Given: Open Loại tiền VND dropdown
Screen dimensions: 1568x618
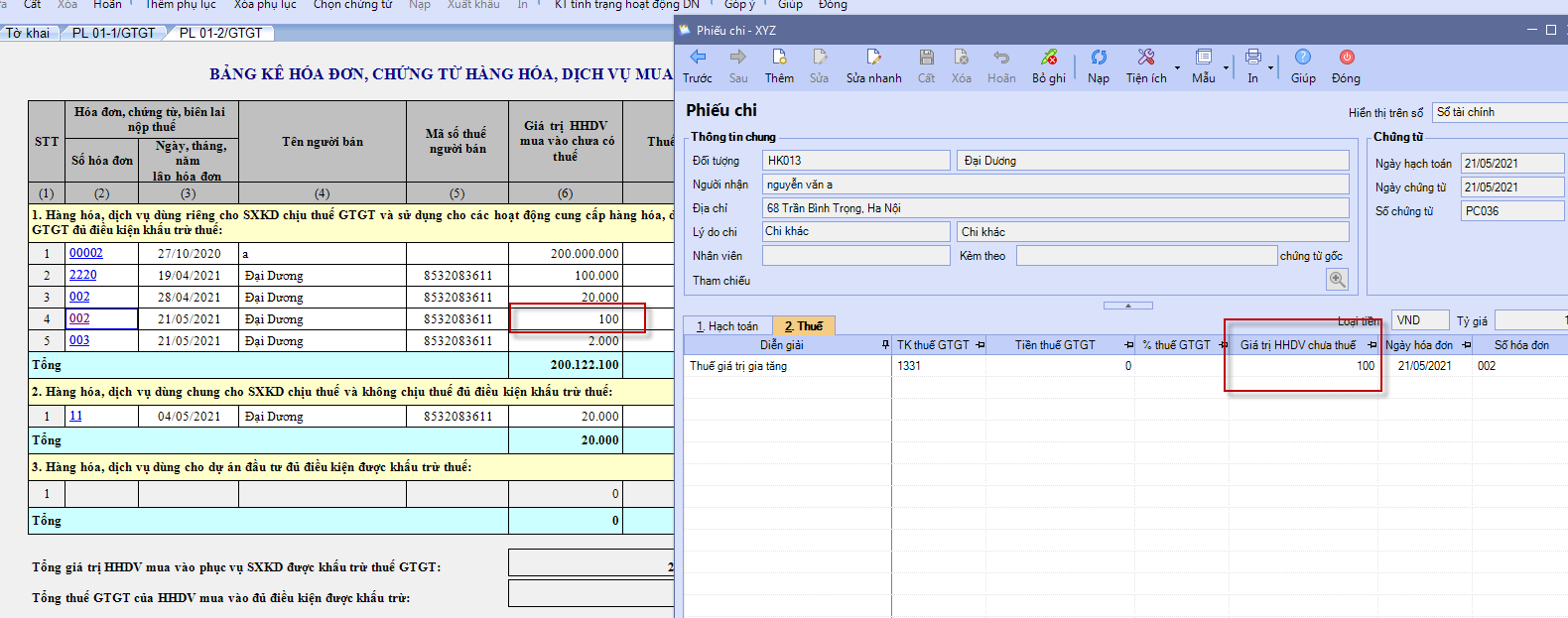Looking at the screenshot, I should click(x=1419, y=320).
